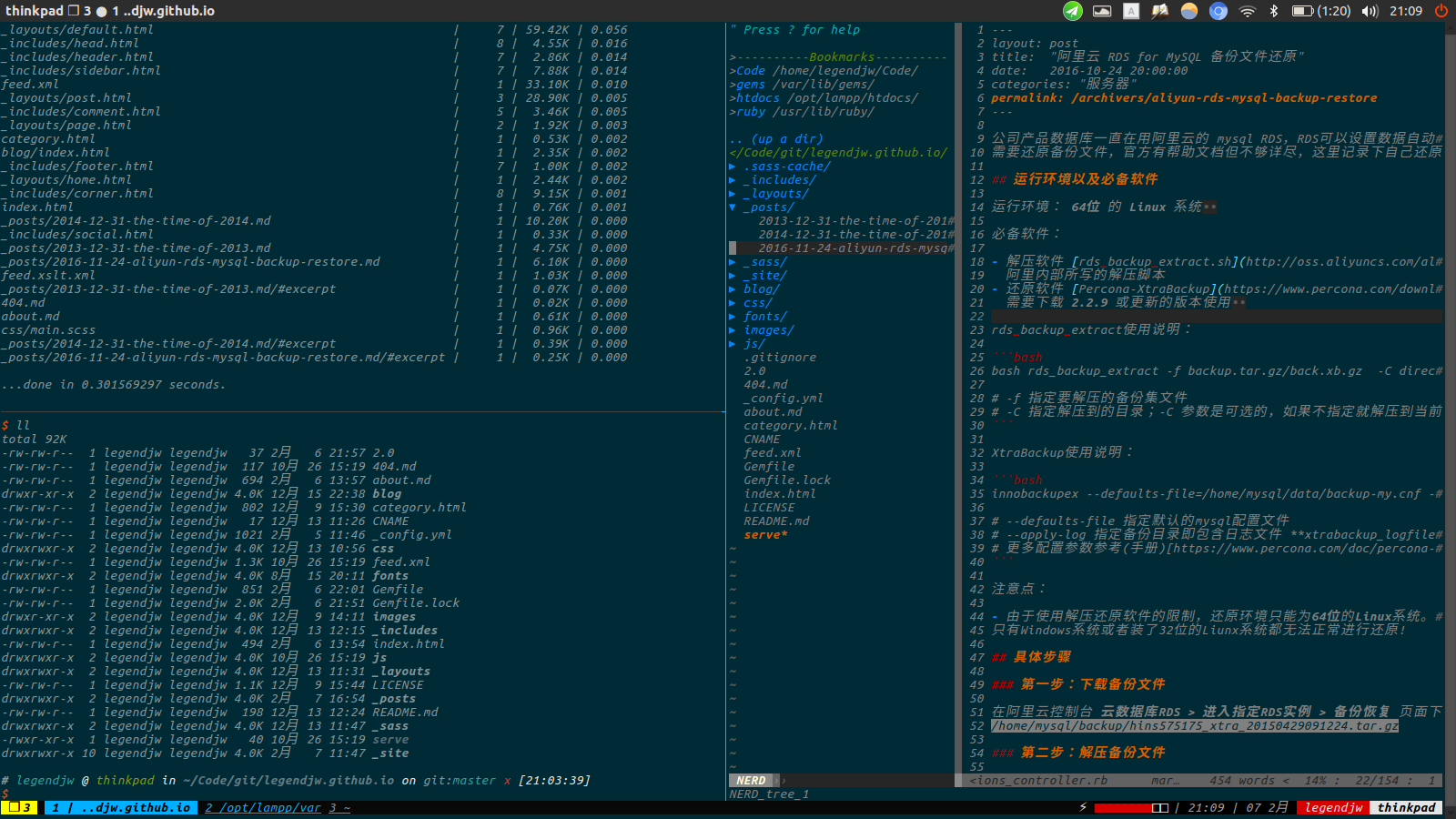Expand the _site folder arrow
The height and width of the screenshot is (819, 1456).
[733, 276]
